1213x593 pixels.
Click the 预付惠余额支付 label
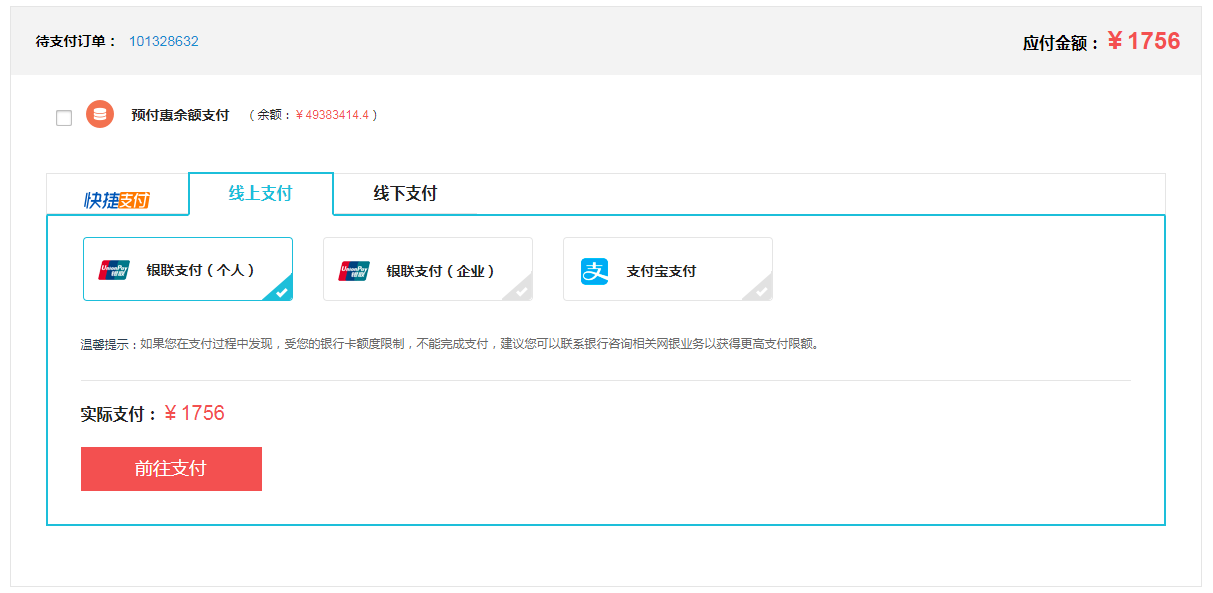pyautogui.click(x=180, y=115)
